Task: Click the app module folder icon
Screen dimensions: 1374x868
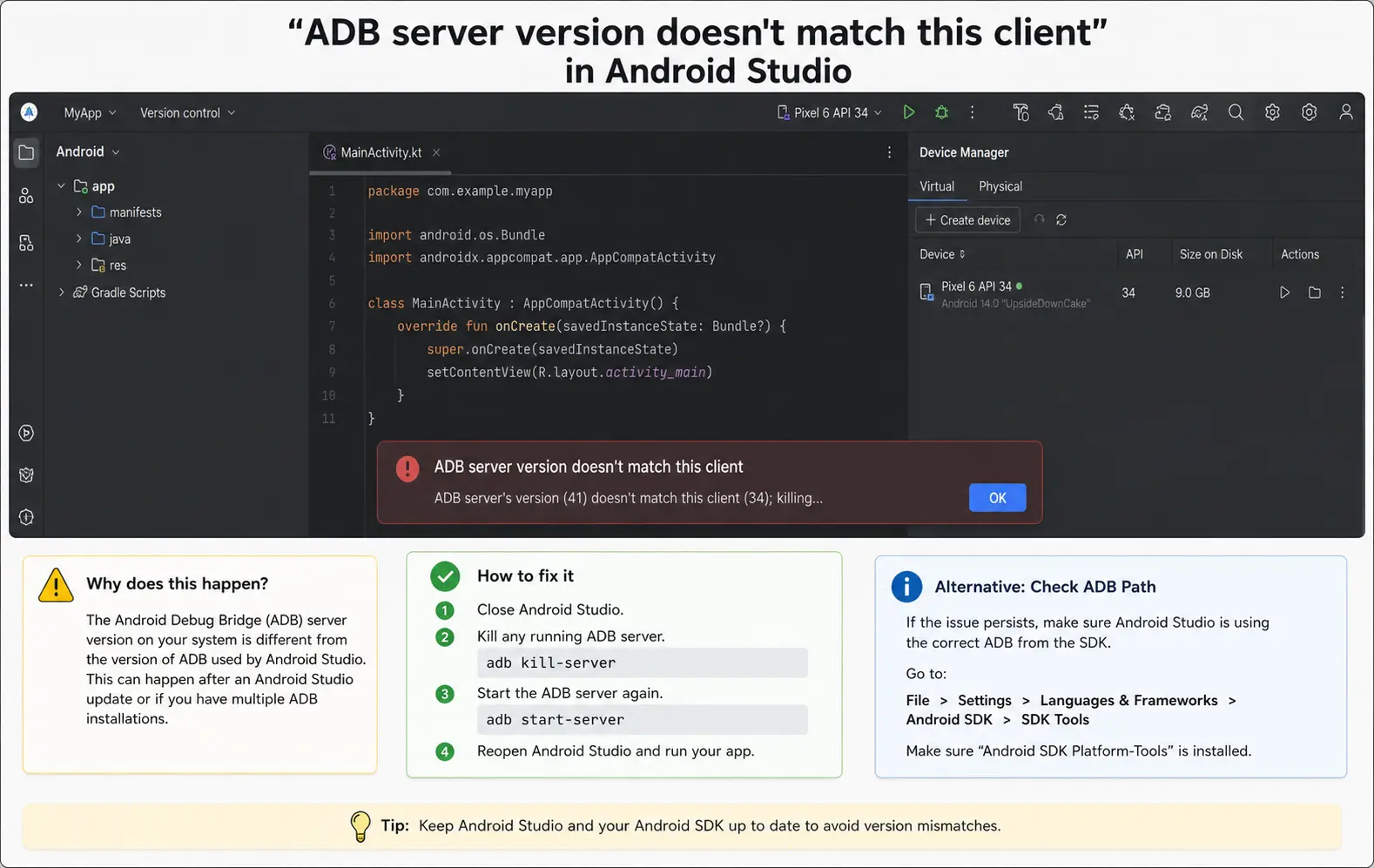Action: (81, 186)
